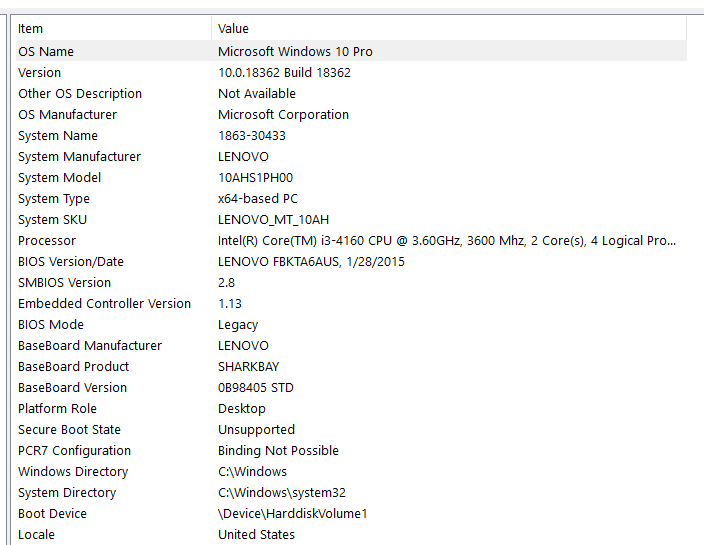Click Microsoft Corporation value

(283, 114)
